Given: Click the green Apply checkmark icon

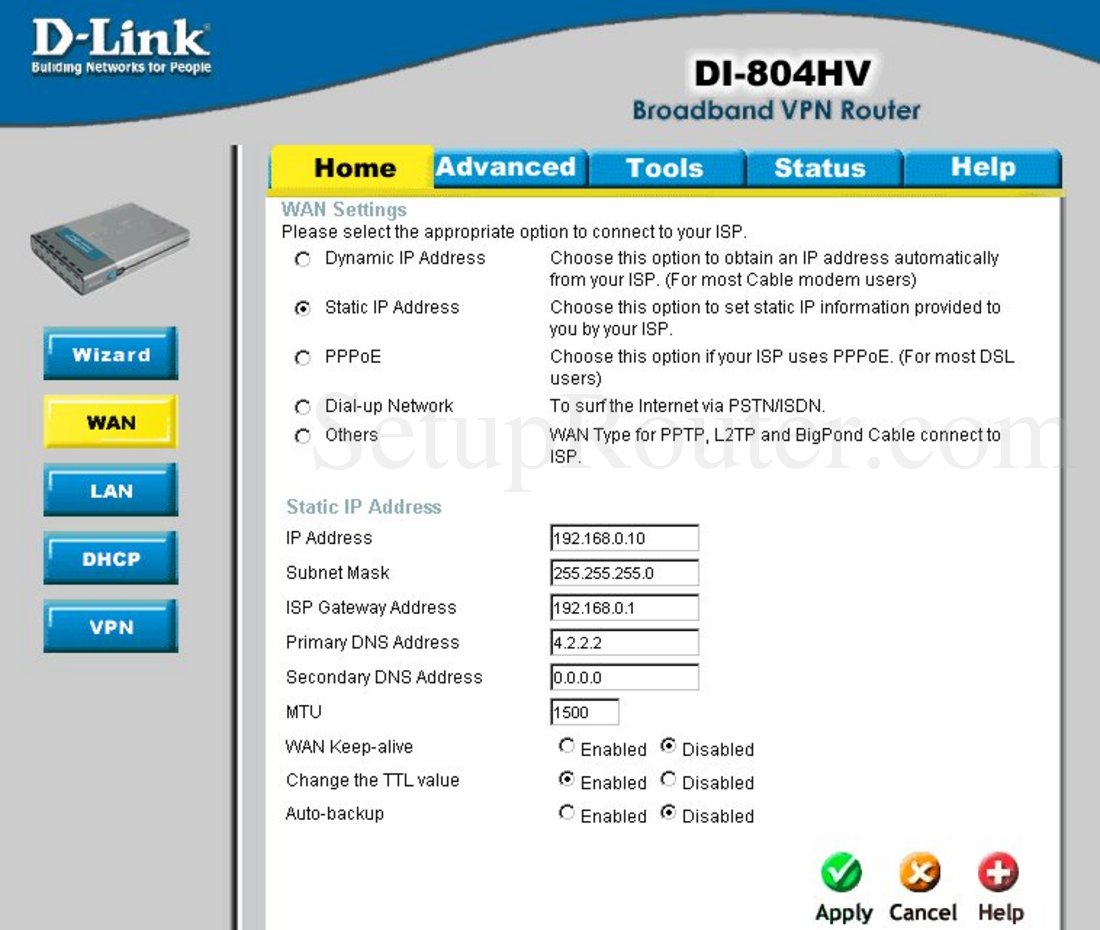Looking at the screenshot, I should pyautogui.click(x=842, y=872).
